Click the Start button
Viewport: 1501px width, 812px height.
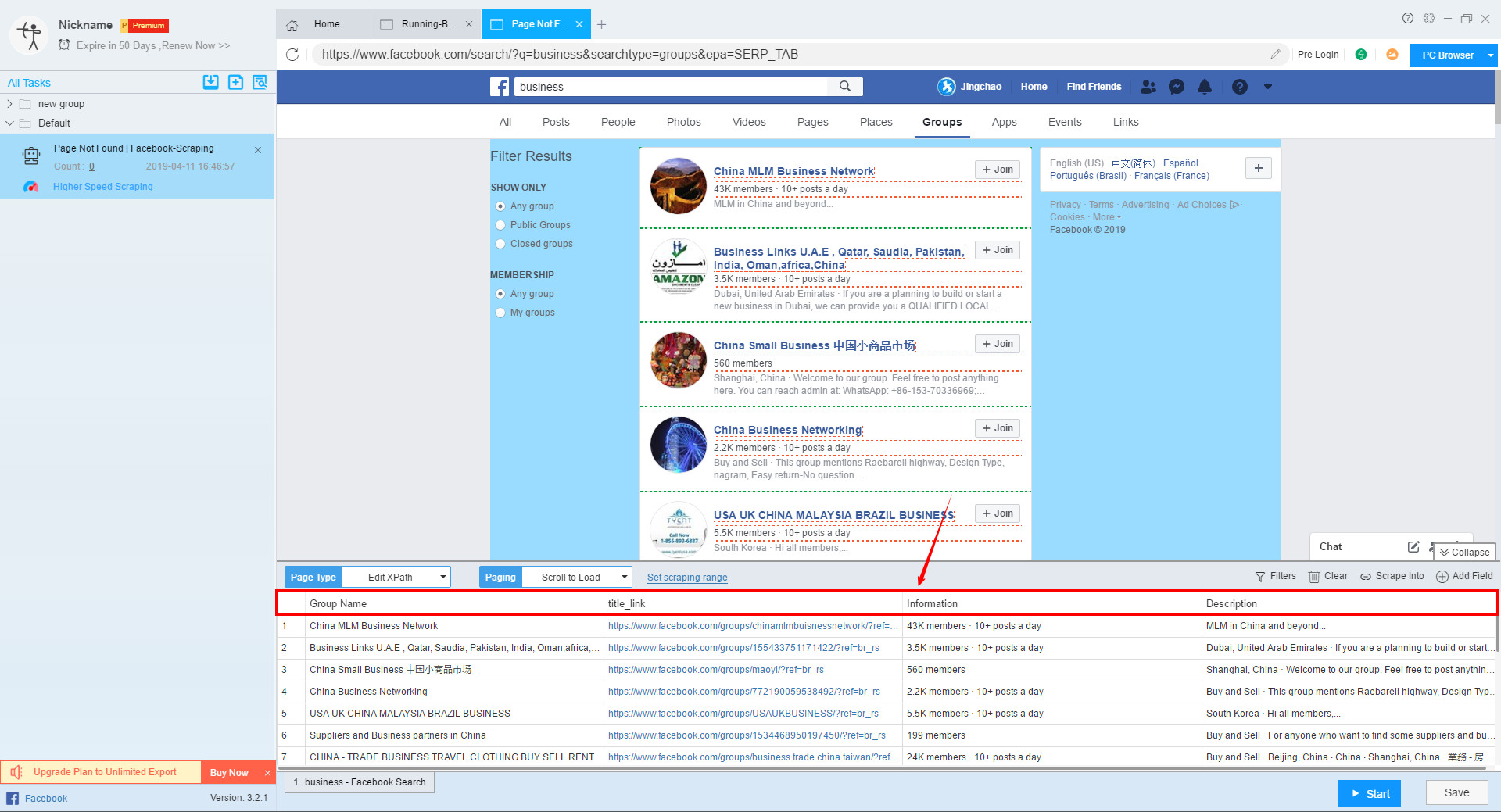point(1369,793)
